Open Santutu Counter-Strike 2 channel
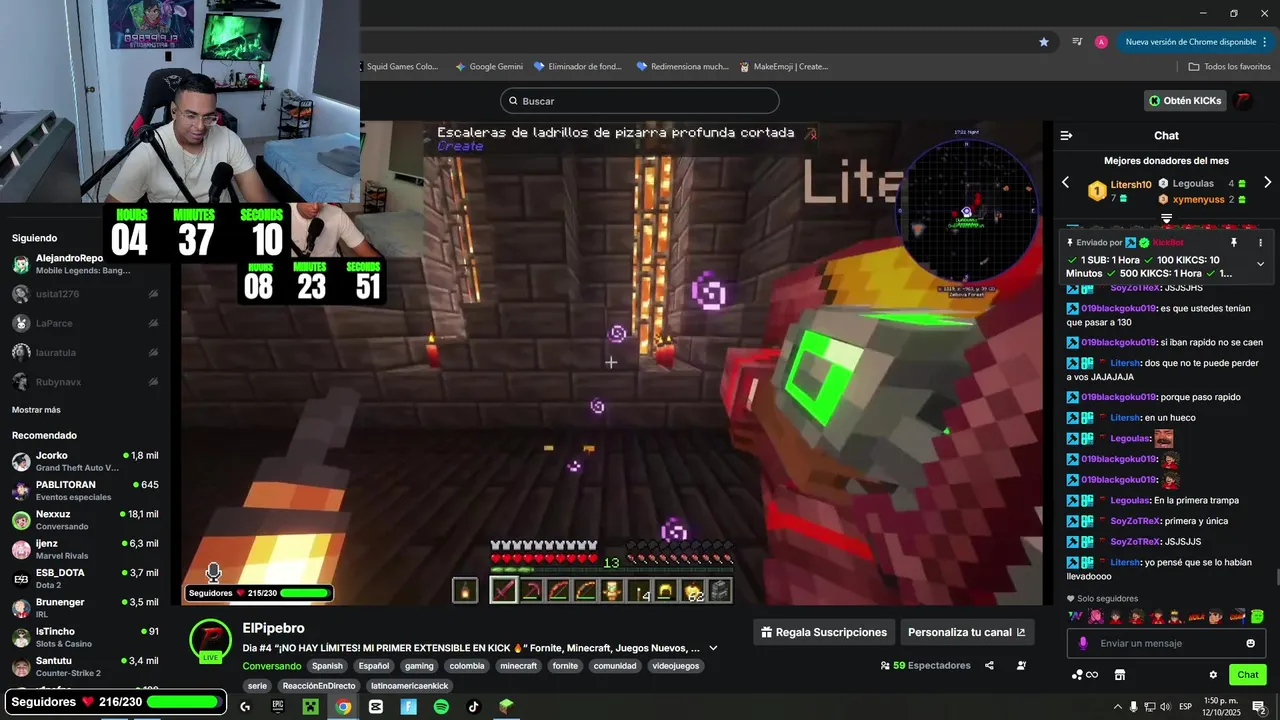1280x720 pixels. [85, 666]
